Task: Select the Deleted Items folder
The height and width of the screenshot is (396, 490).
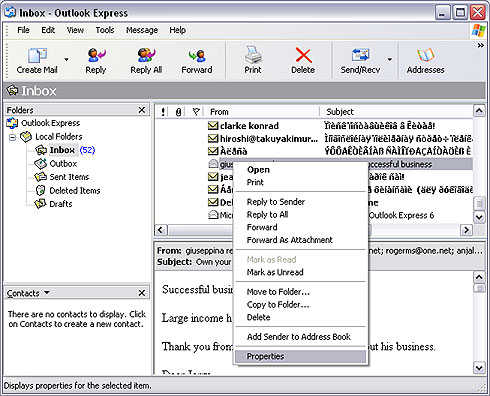Action: tap(75, 190)
